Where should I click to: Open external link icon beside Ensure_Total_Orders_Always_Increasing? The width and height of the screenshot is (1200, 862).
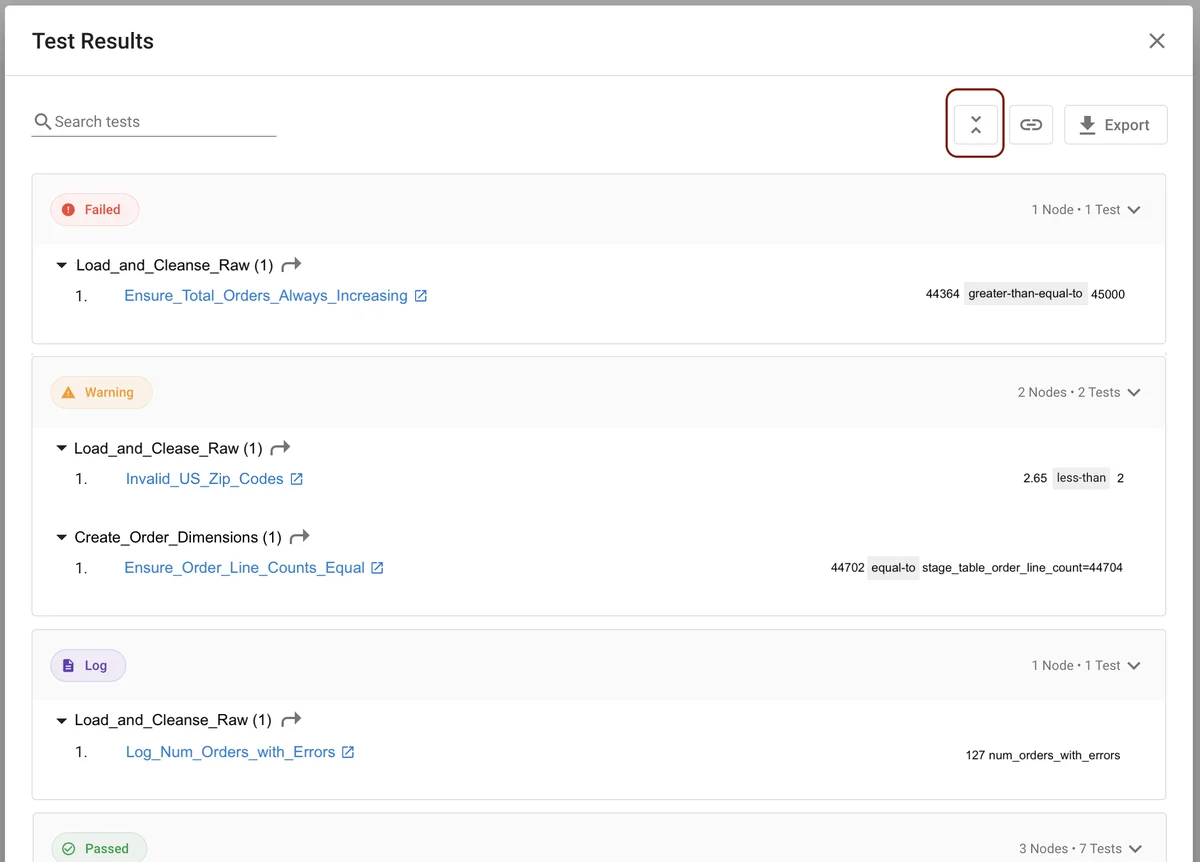421,296
